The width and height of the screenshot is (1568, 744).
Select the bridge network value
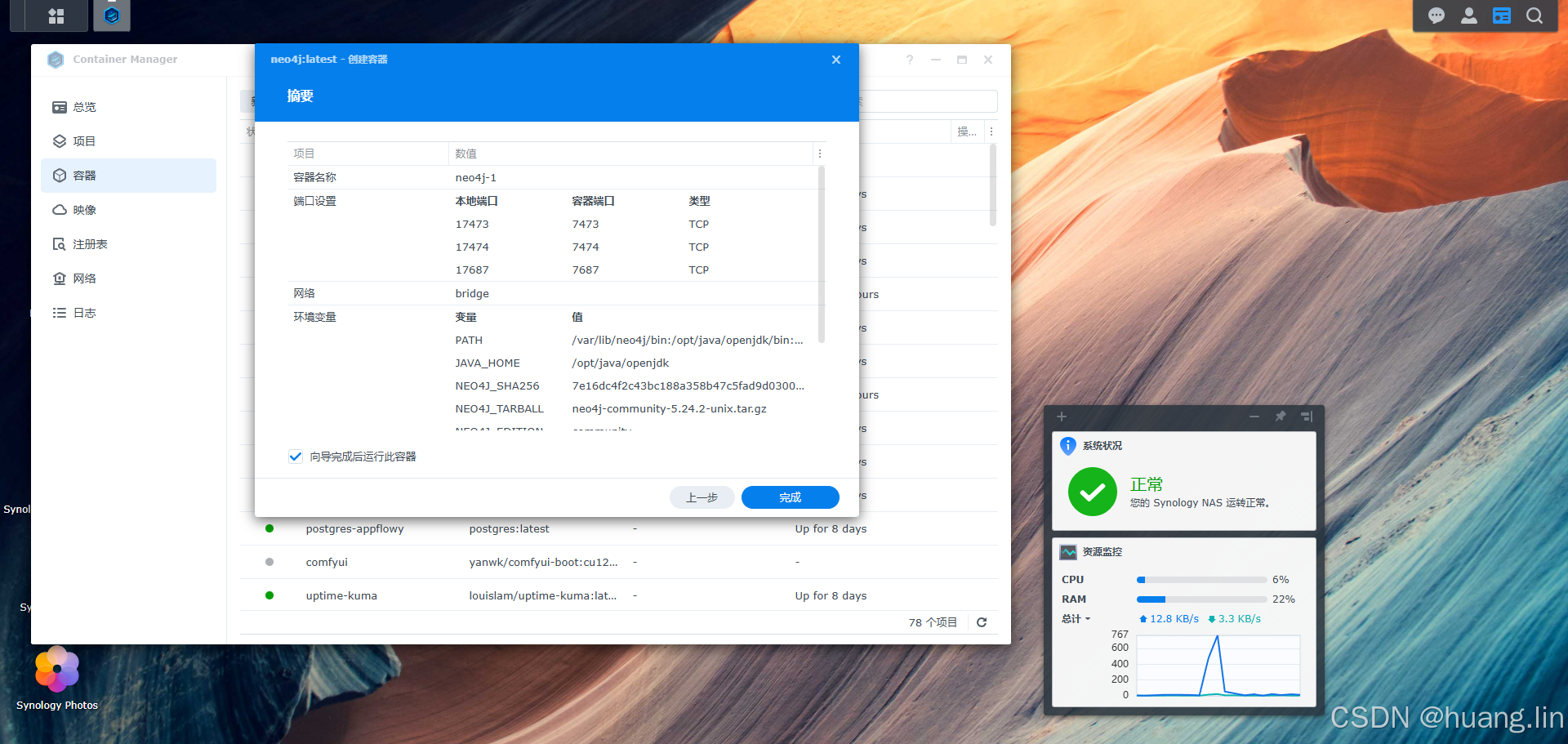[x=472, y=293]
